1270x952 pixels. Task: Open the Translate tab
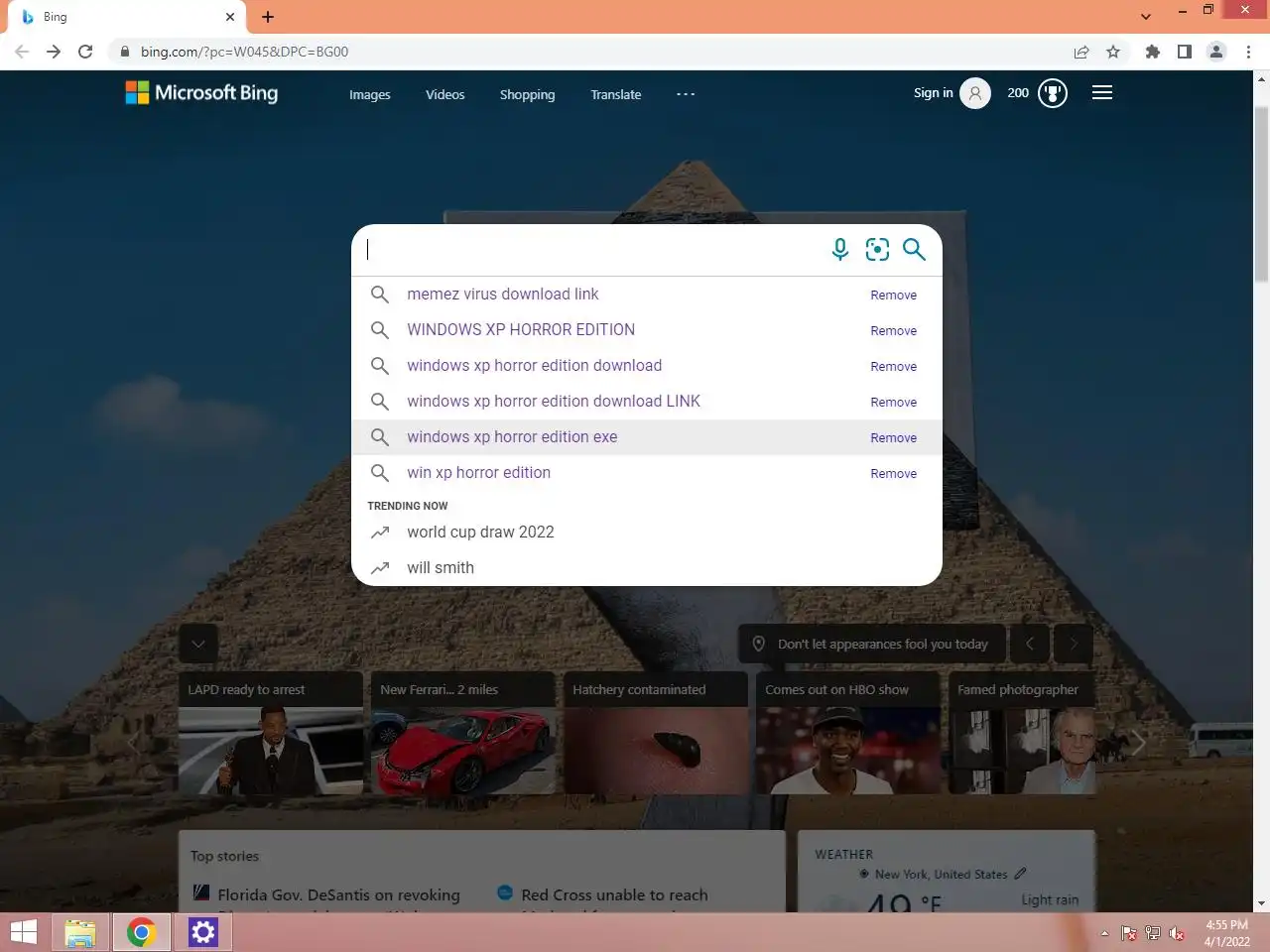(x=615, y=94)
